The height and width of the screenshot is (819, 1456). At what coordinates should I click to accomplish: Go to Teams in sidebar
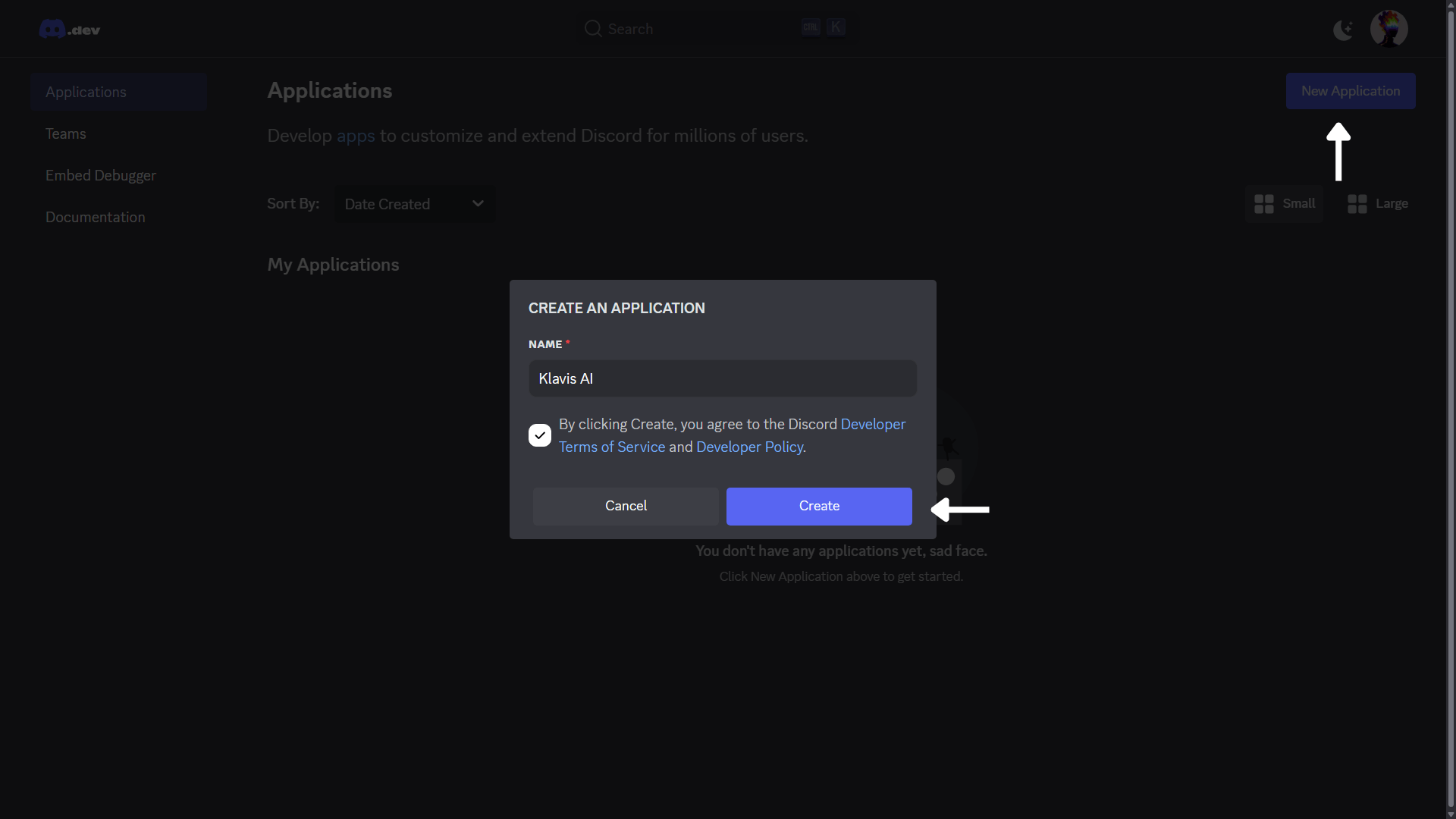pyautogui.click(x=66, y=133)
